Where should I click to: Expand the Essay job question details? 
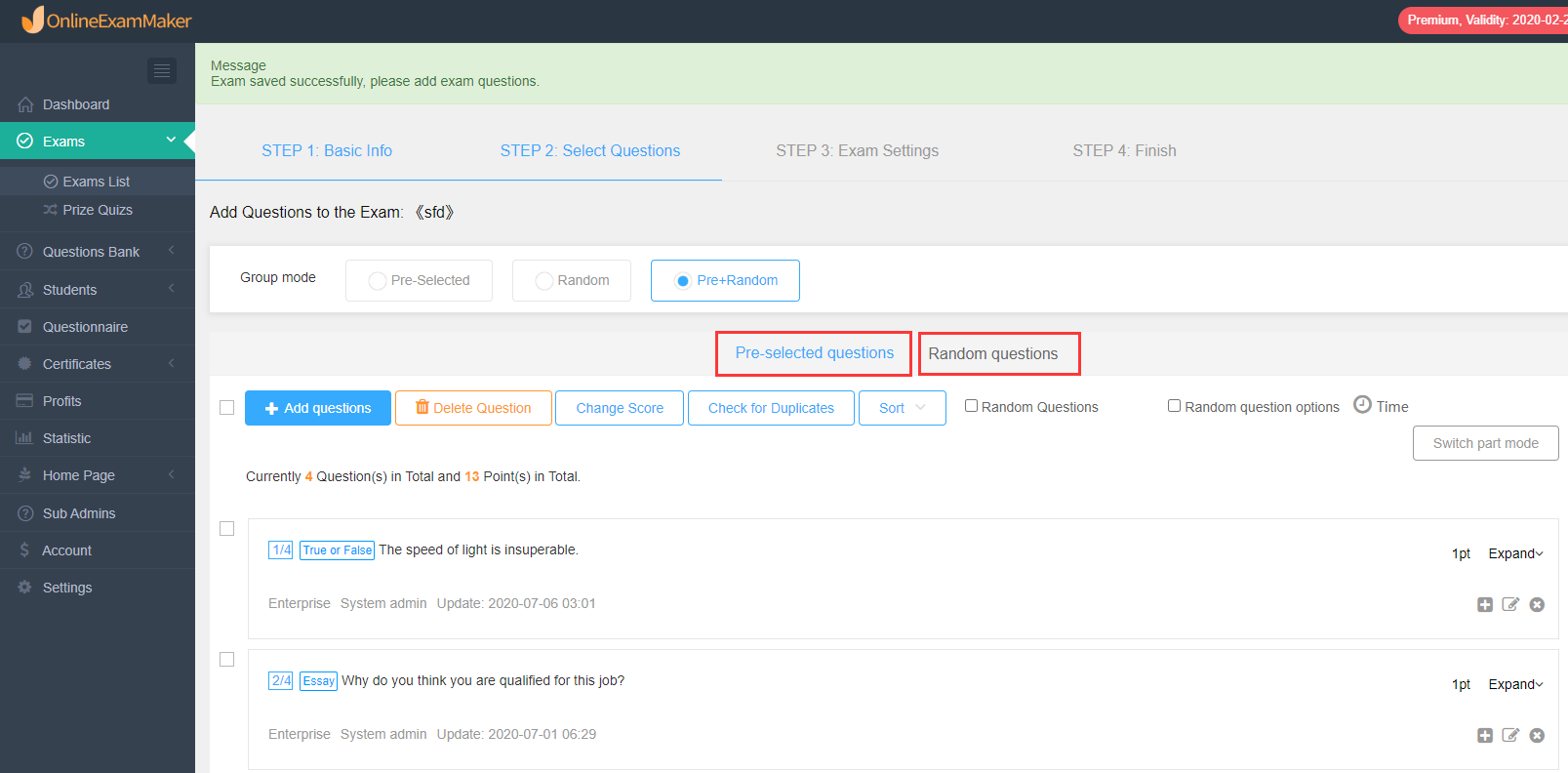(1515, 684)
